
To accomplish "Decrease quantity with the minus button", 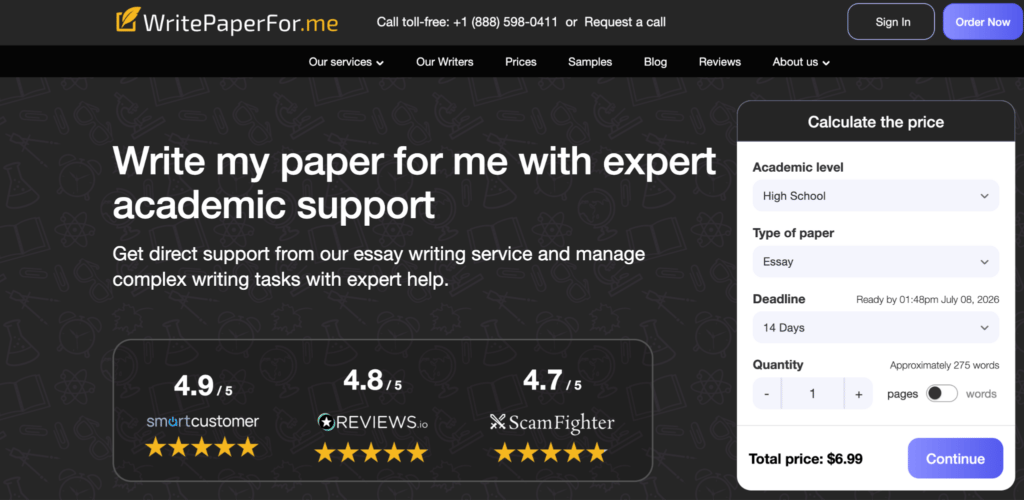I will pos(767,394).
